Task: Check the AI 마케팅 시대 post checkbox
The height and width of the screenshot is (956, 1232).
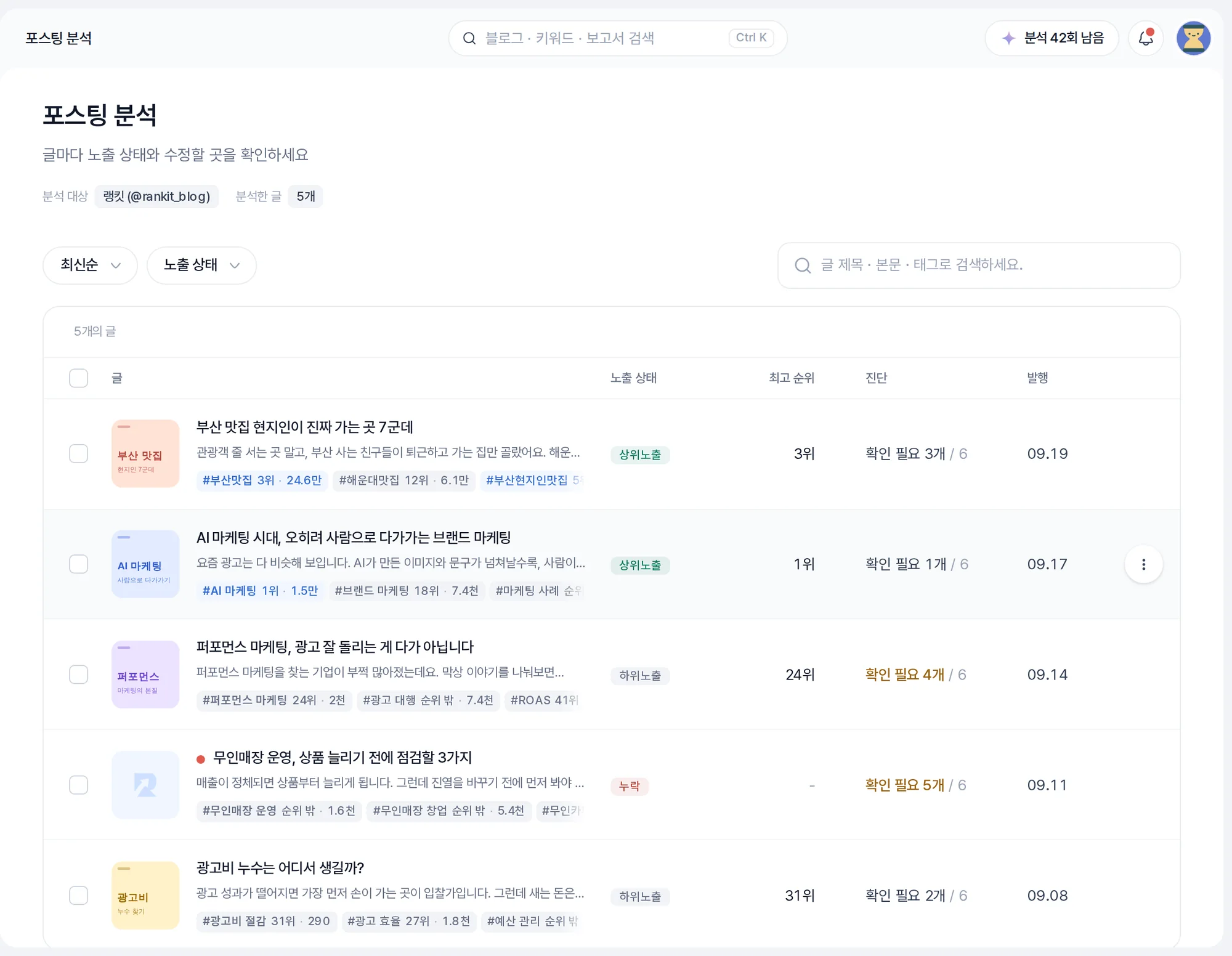Action: pyautogui.click(x=78, y=564)
